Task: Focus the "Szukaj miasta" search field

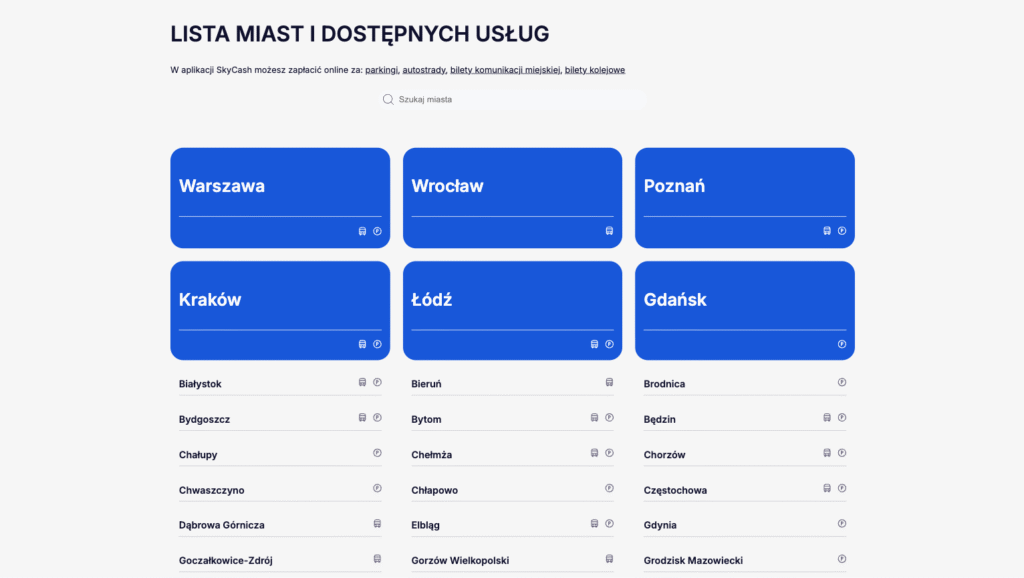Action: [x=515, y=100]
